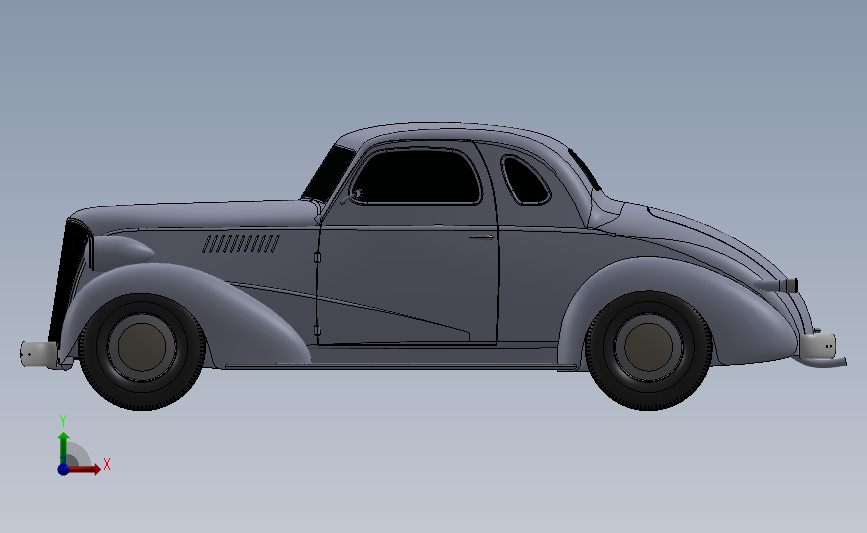
Task: Click the blue Z axis ball of the triad
Action: pos(63,469)
